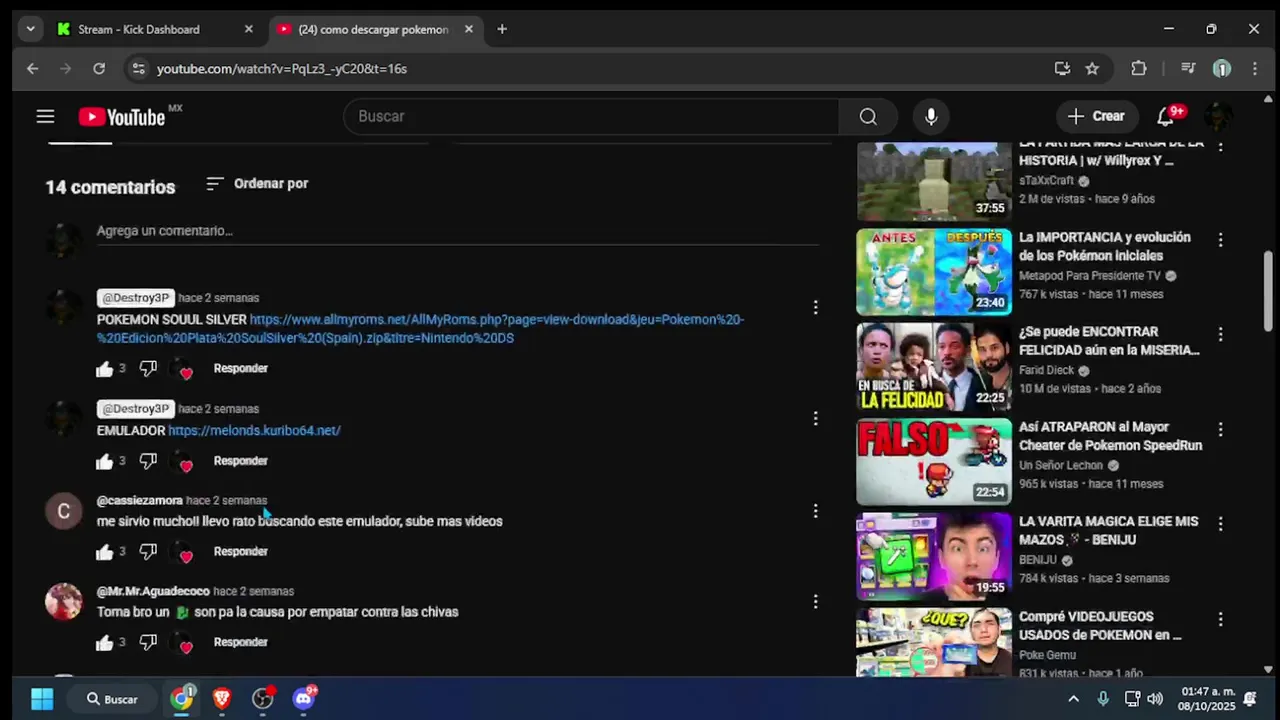Open Discord from the taskbar
The width and height of the screenshot is (1280, 720).
(x=304, y=699)
